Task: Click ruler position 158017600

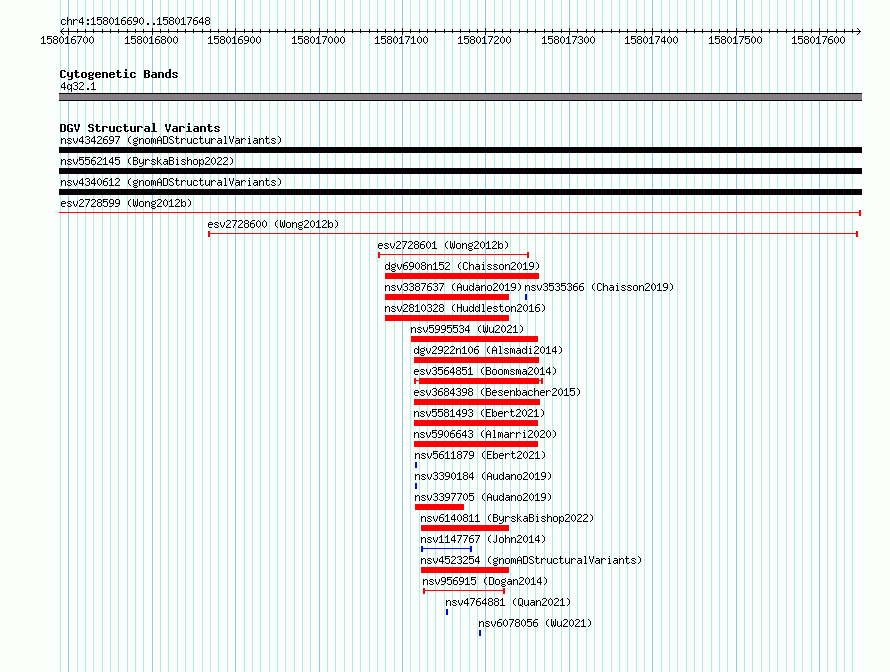Action: point(818,40)
